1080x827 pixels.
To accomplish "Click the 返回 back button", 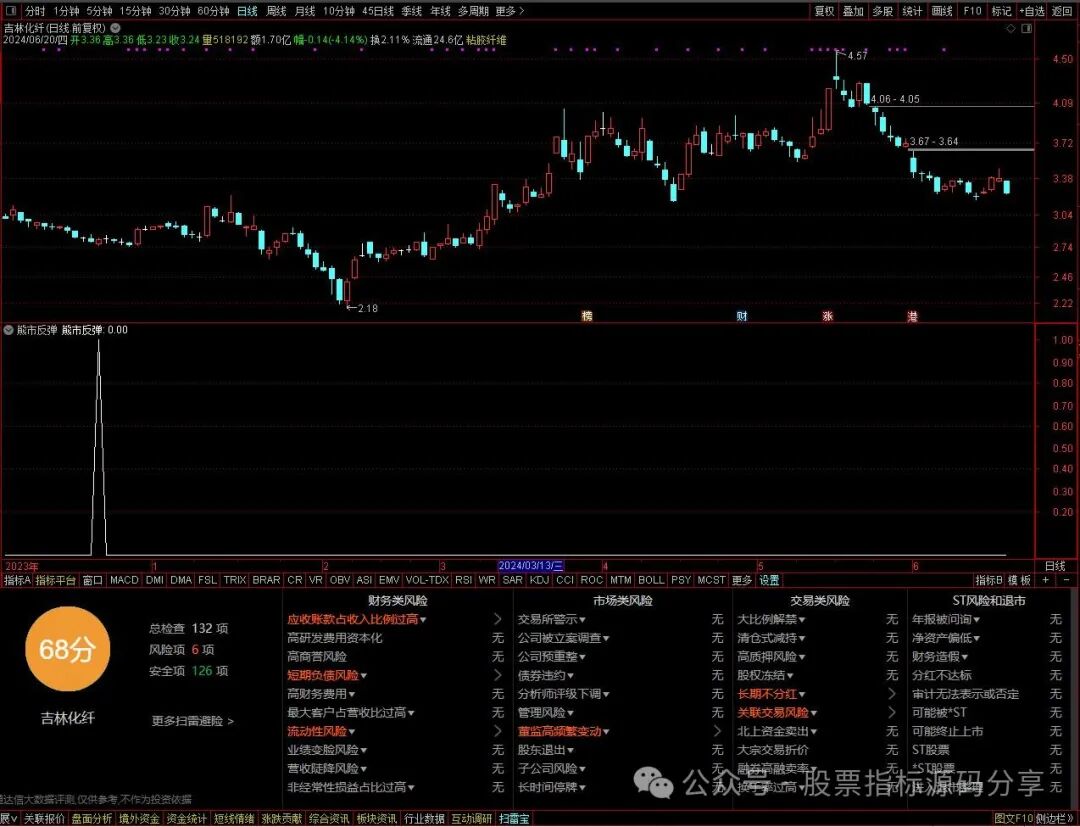I will (1062, 11).
